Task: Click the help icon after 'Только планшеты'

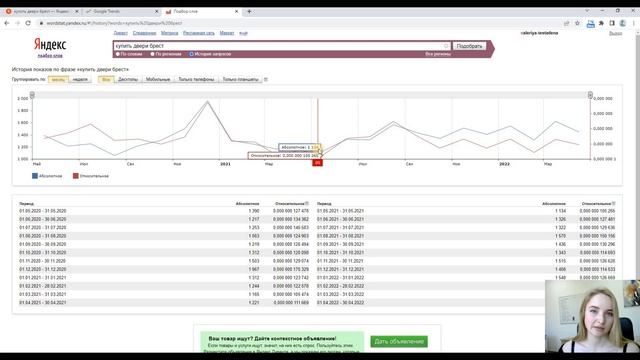Action: pos(266,80)
